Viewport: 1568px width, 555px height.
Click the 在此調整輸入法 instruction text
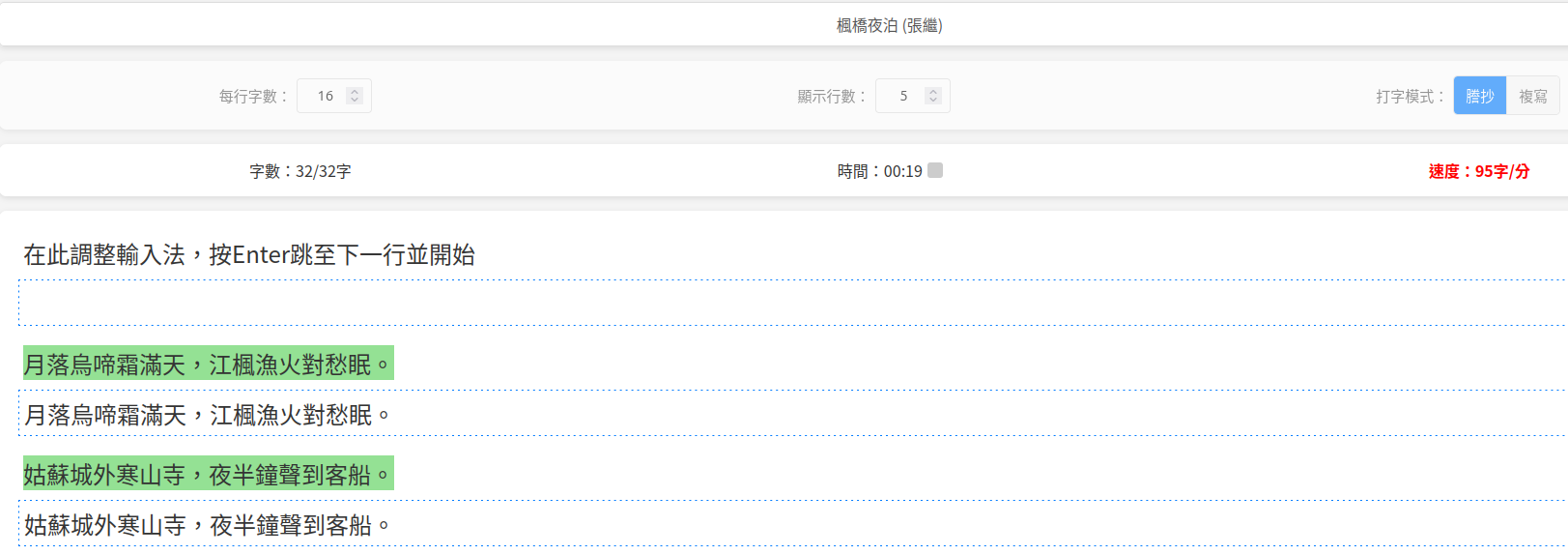[249, 254]
